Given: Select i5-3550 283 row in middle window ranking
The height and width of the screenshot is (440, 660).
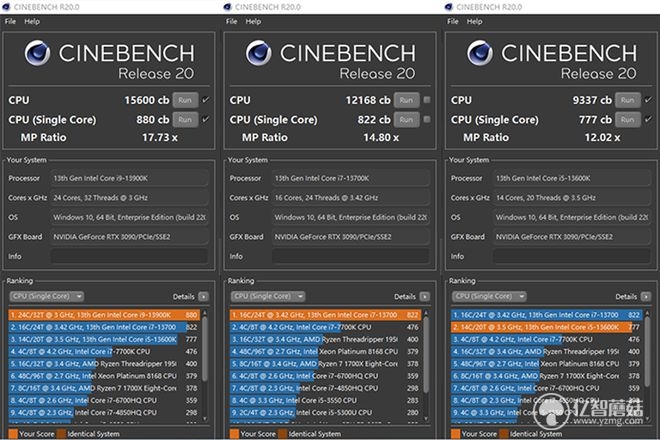Looking at the screenshot, I should (325, 400).
